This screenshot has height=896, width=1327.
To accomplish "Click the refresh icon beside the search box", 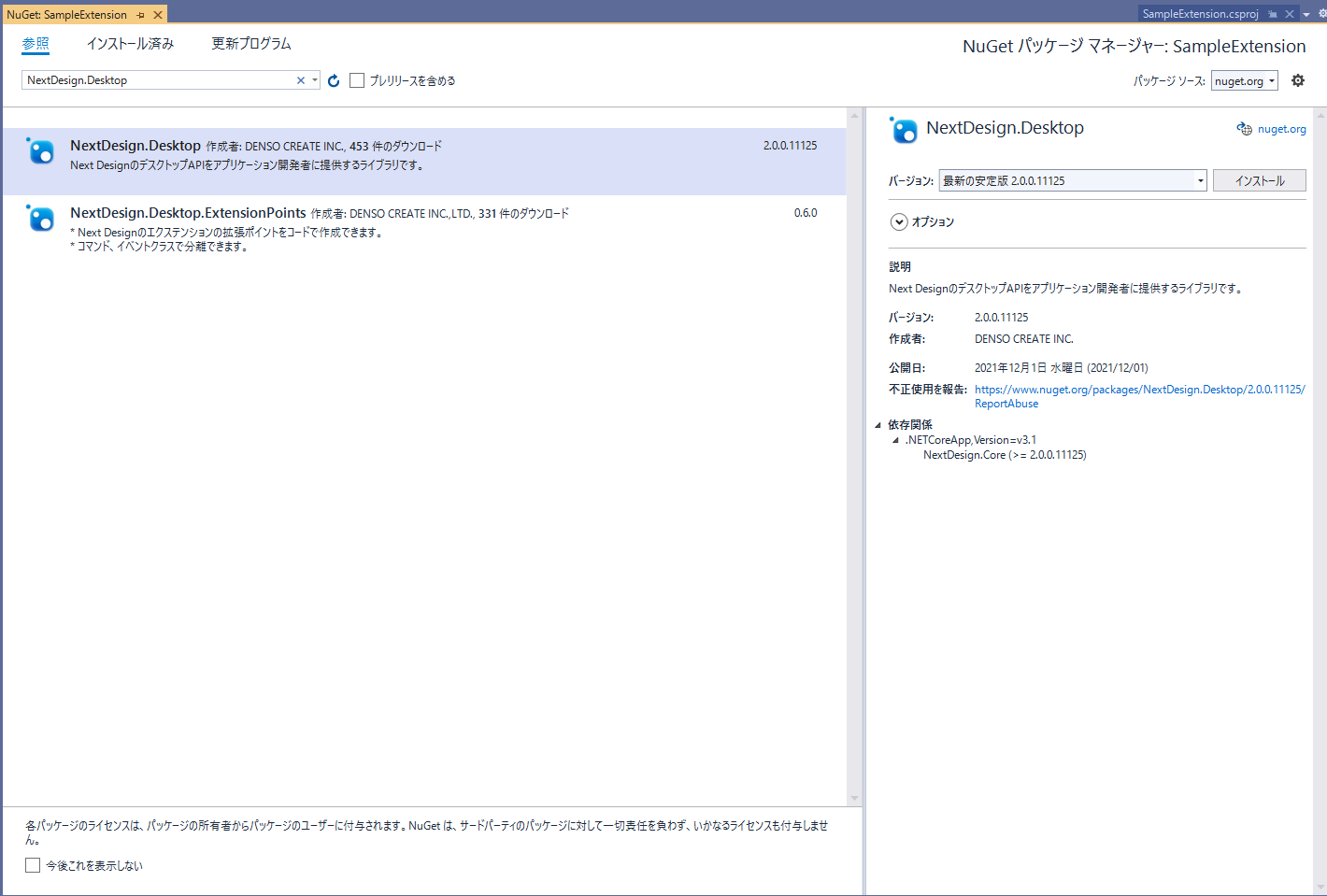I will [x=334, y=80].
